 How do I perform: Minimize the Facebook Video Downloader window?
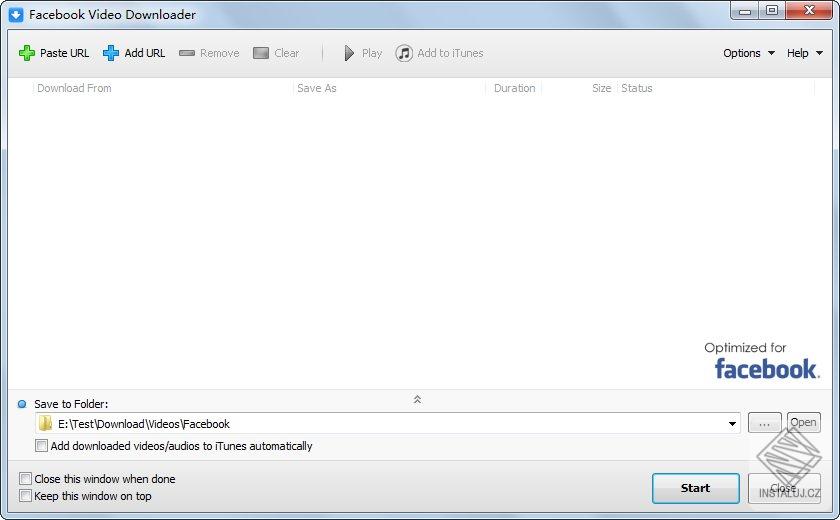pos(745,11)
